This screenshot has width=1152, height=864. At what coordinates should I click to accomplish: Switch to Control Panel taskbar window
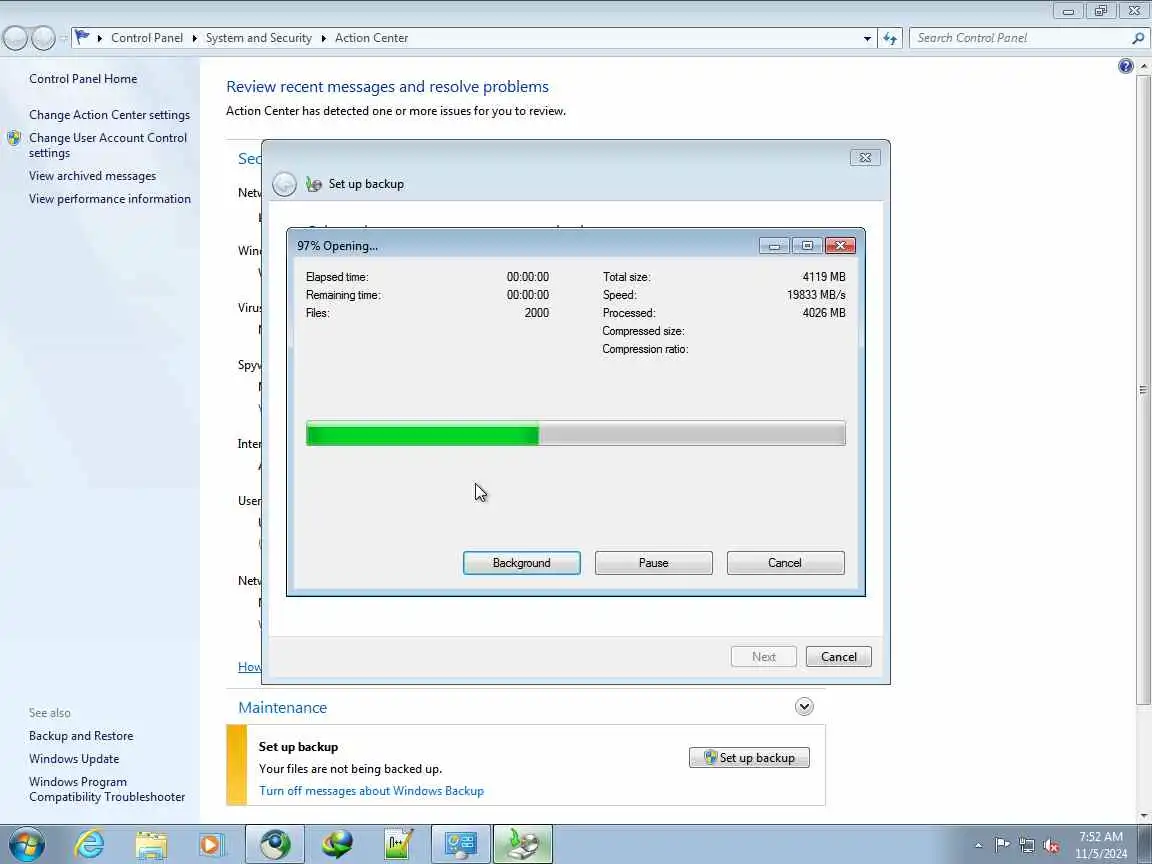(461, 844)
